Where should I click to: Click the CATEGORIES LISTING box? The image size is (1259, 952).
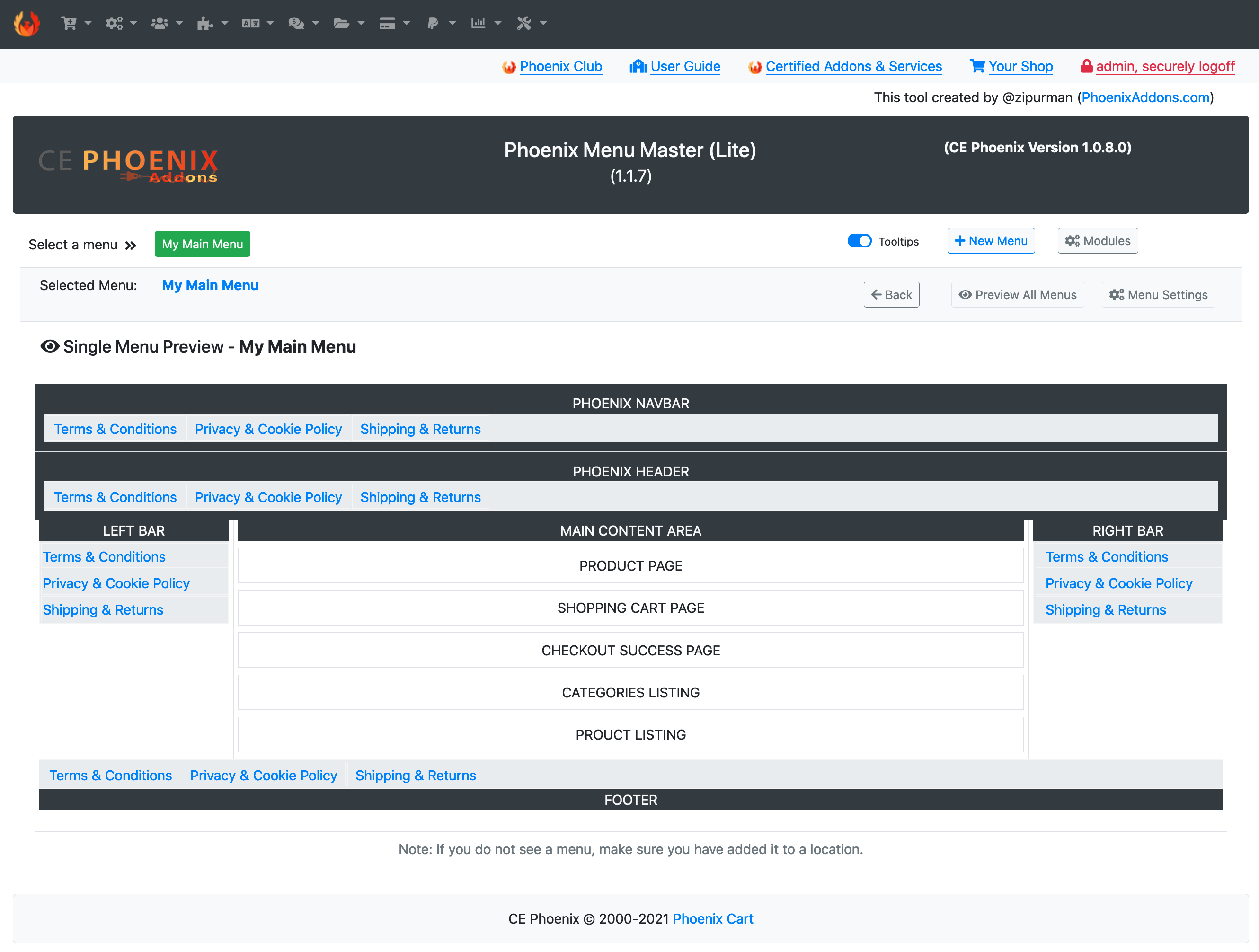(x=630, y=693)
